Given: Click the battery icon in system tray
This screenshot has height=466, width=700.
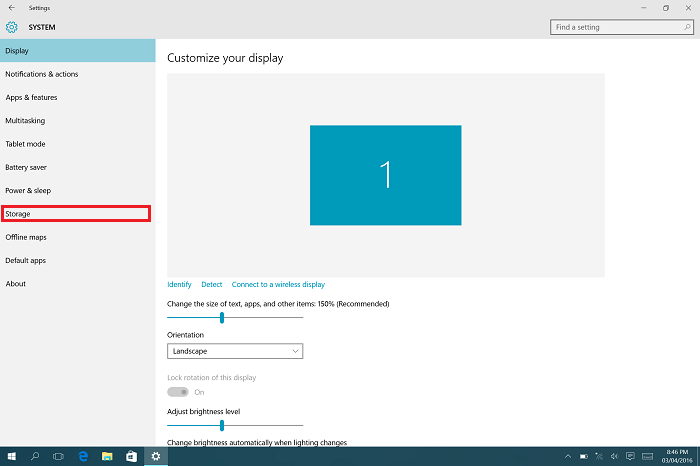Looking at the screenshot, I should pyautogui.click(x=583, y=456).
